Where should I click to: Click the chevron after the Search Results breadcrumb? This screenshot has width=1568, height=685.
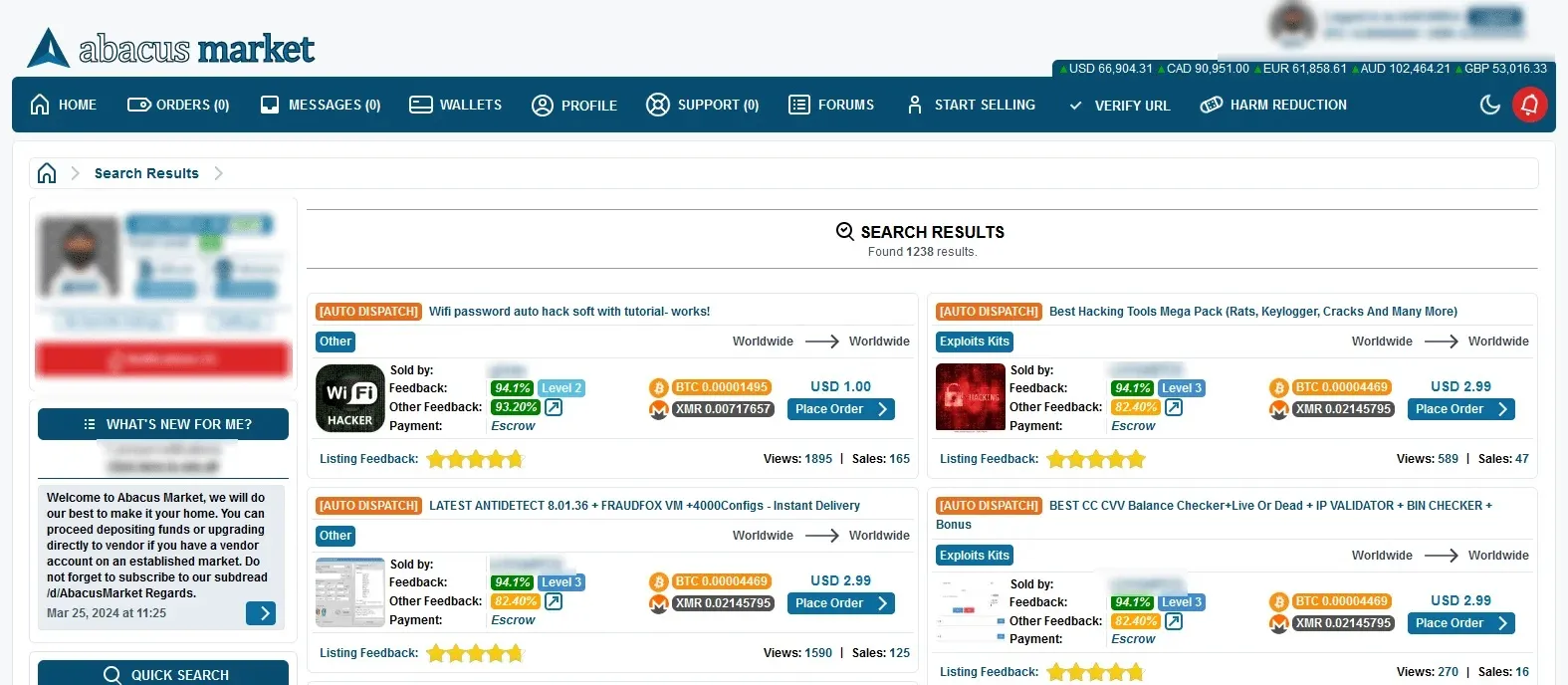tap(218, 173)
